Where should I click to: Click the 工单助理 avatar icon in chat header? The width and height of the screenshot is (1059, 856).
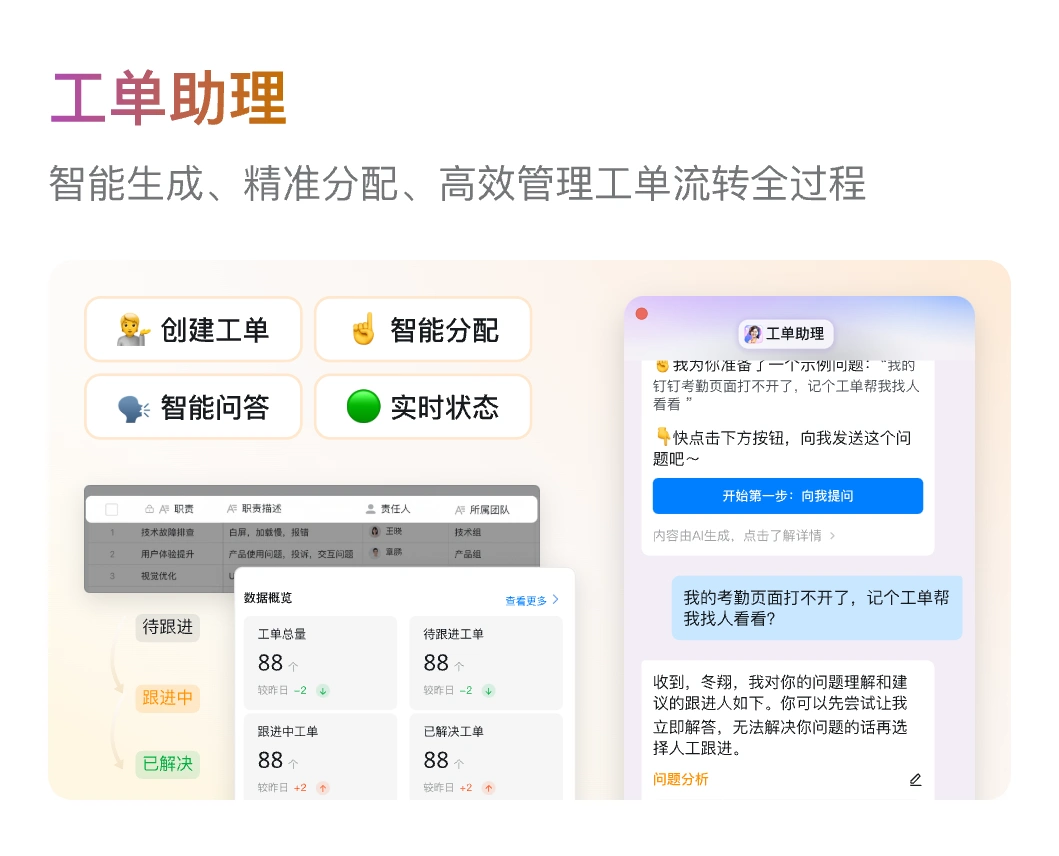click(x=752, y=334)
